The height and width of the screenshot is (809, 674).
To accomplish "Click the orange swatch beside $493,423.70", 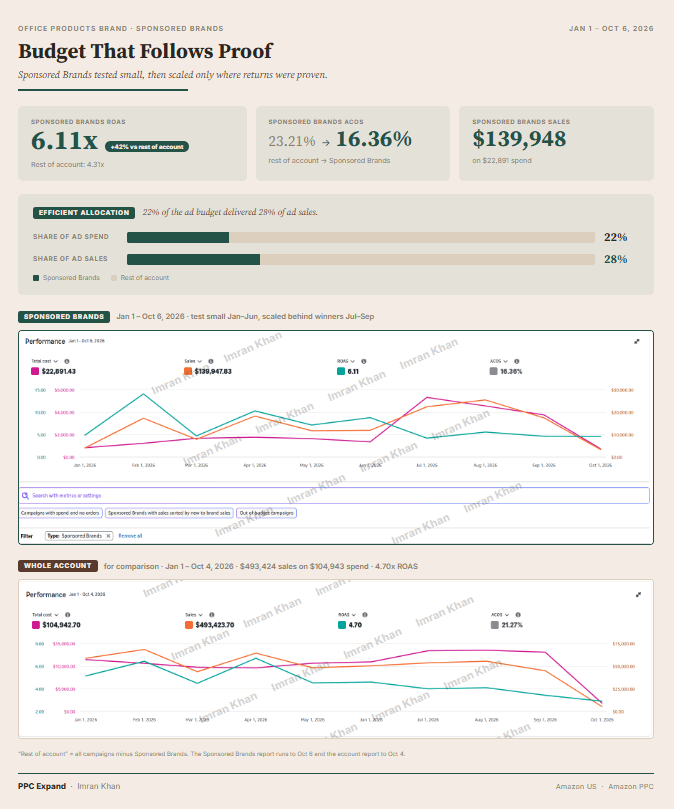I will tap(189, 625).
